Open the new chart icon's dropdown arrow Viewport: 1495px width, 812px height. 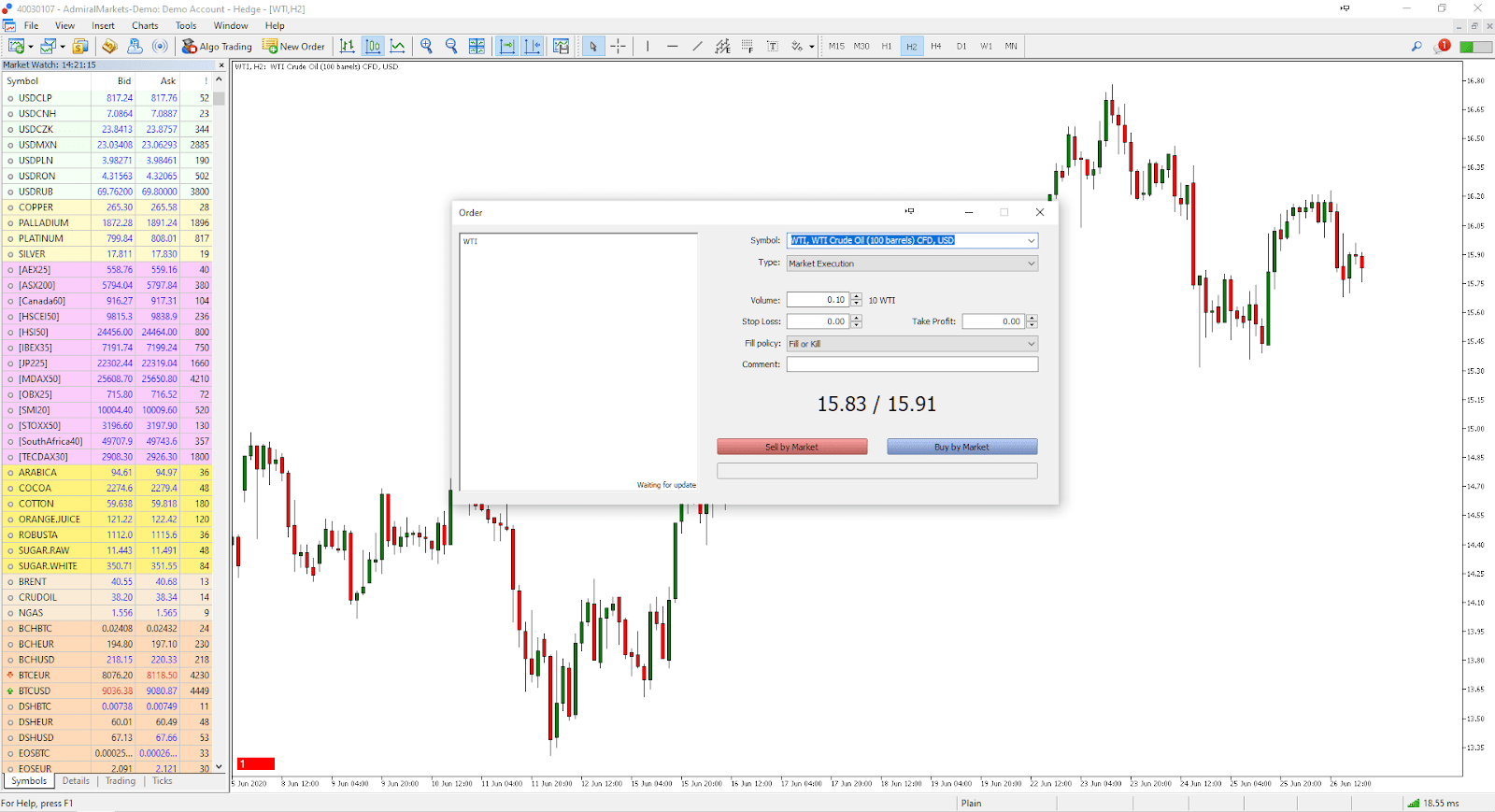30,46
